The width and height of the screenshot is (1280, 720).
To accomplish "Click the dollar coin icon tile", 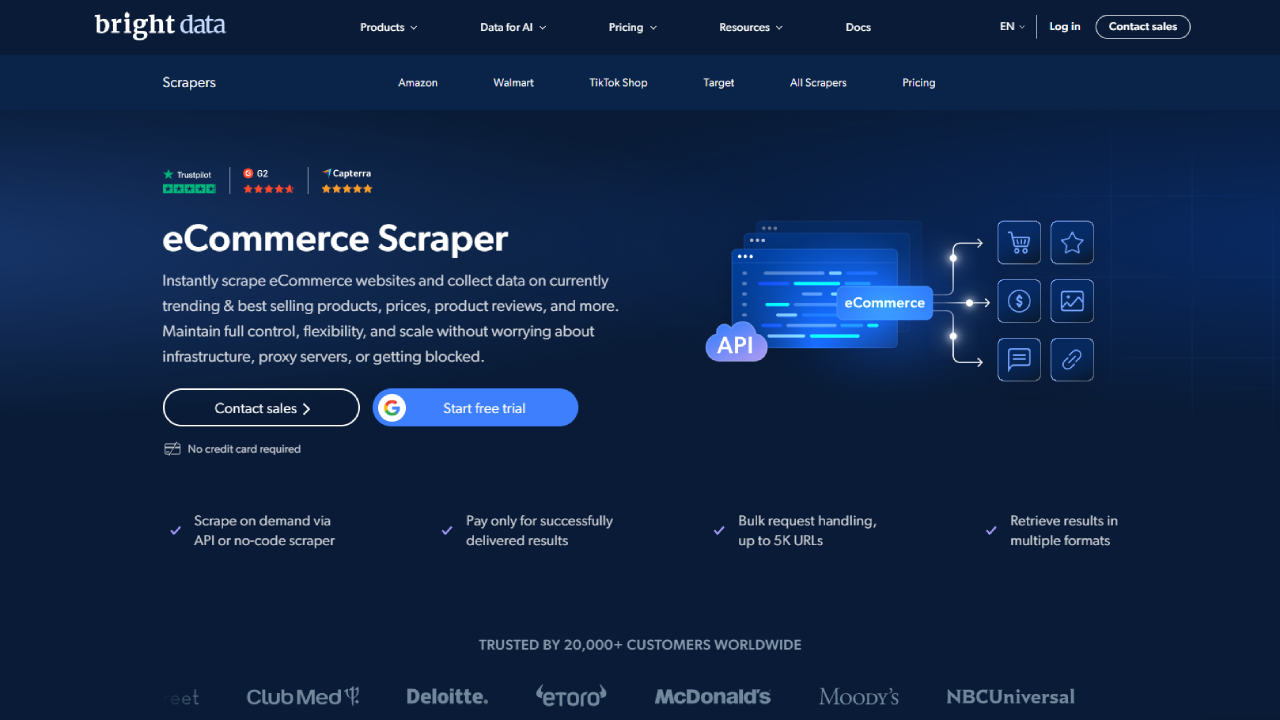I will point(1019,301).
